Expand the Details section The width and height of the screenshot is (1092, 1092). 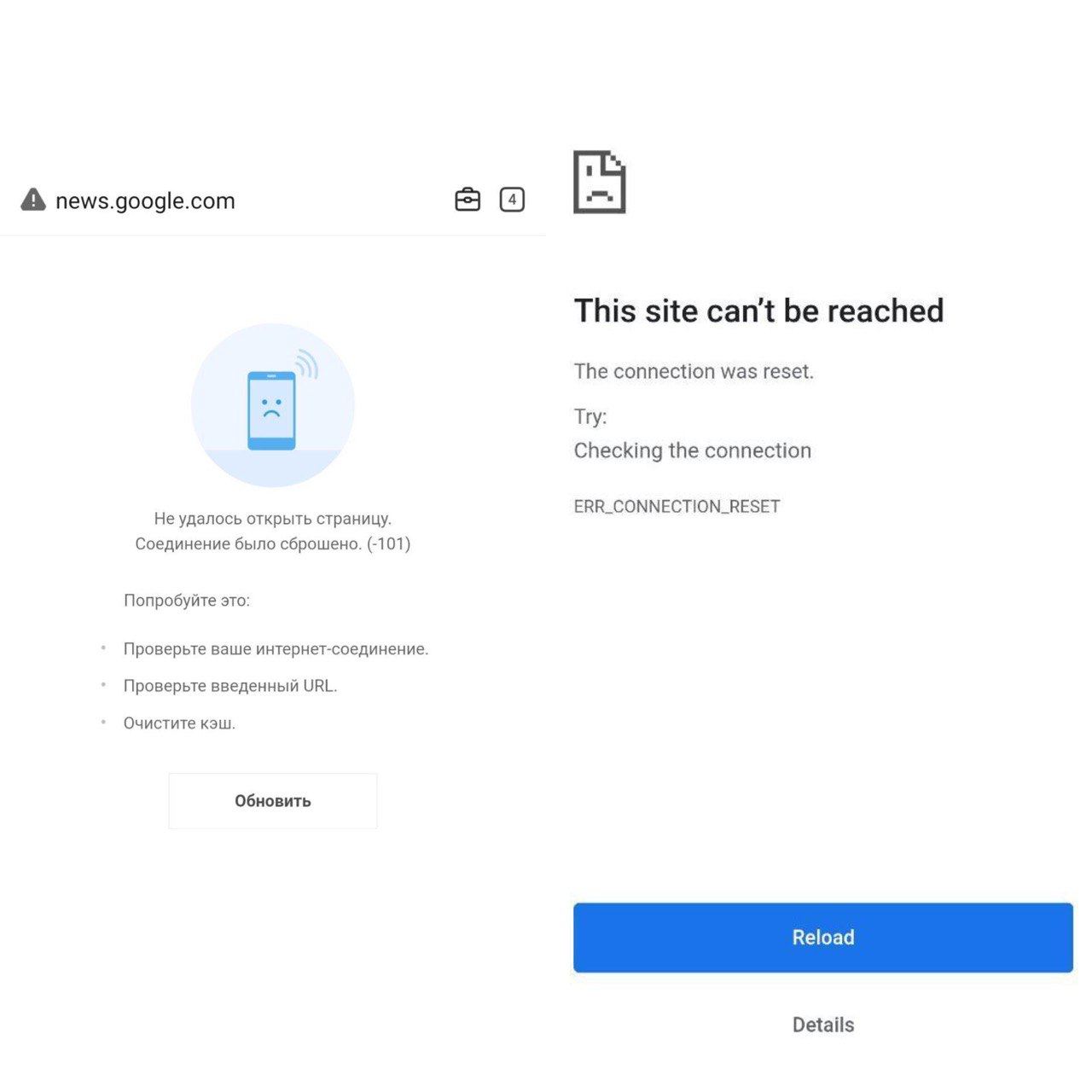click(x=823, y=1025)
